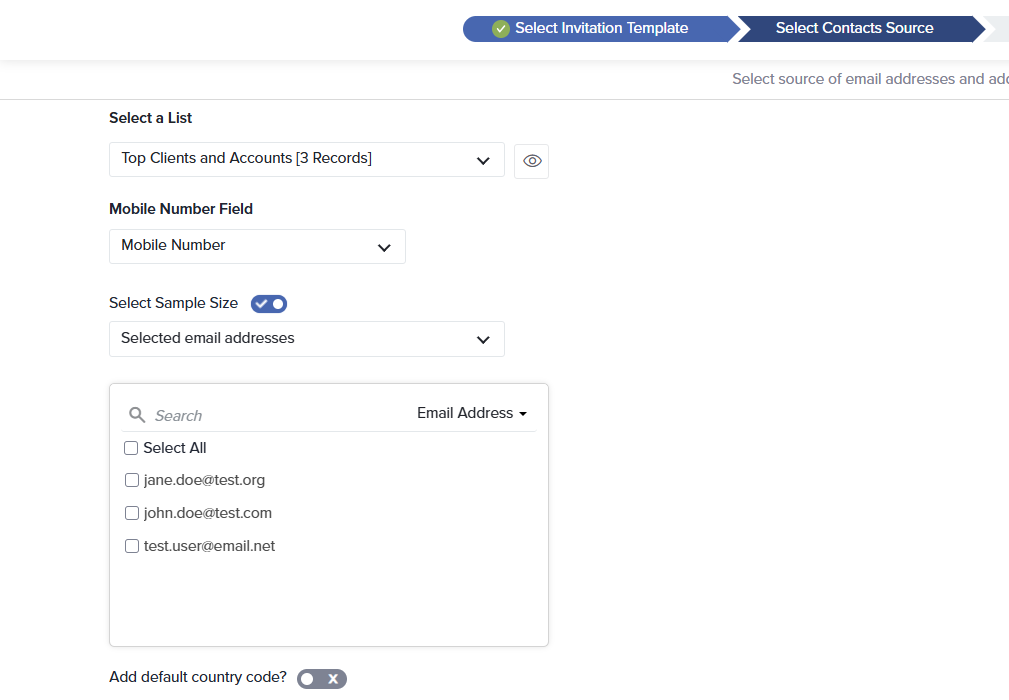Disable the Select Sample Size toggle

[269, 304]
